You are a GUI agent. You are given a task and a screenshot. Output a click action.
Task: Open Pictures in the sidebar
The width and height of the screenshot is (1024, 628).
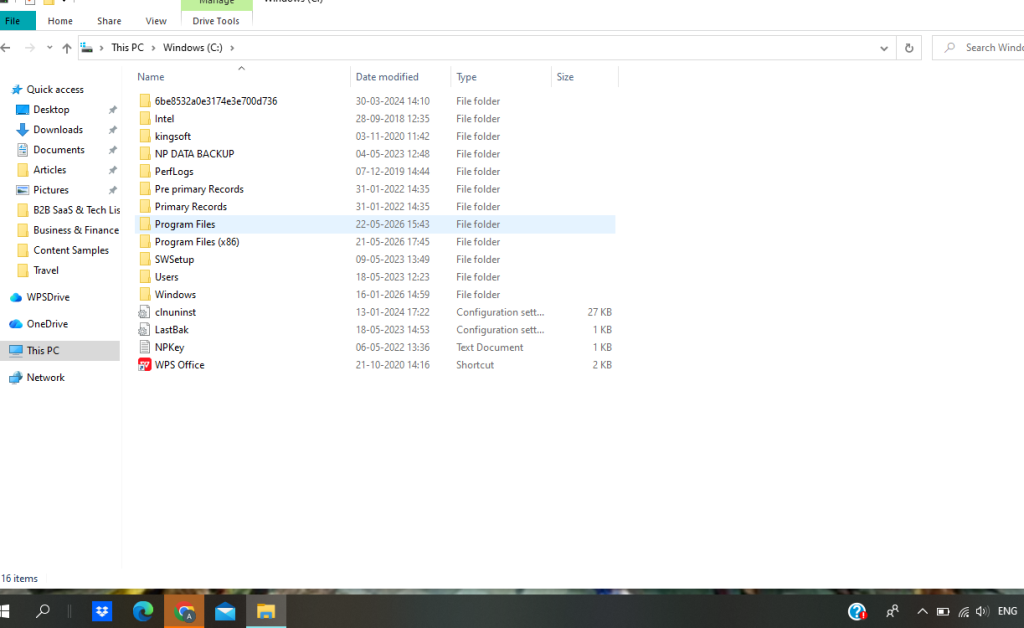[51, 190]
